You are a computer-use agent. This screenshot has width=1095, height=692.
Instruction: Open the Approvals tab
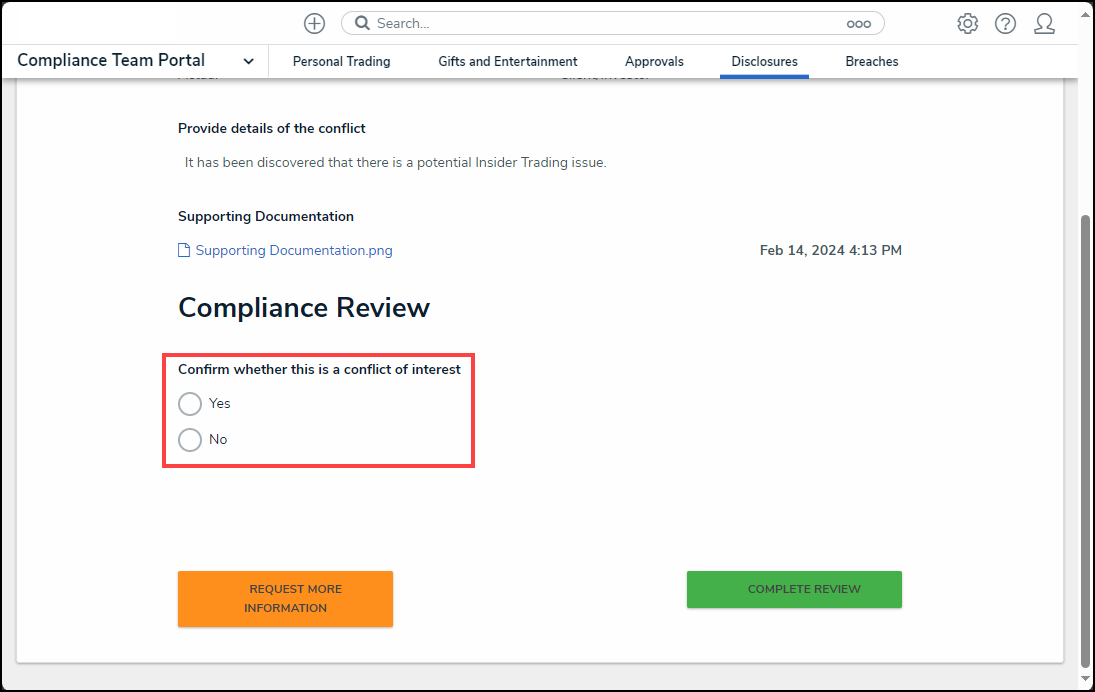654,61
